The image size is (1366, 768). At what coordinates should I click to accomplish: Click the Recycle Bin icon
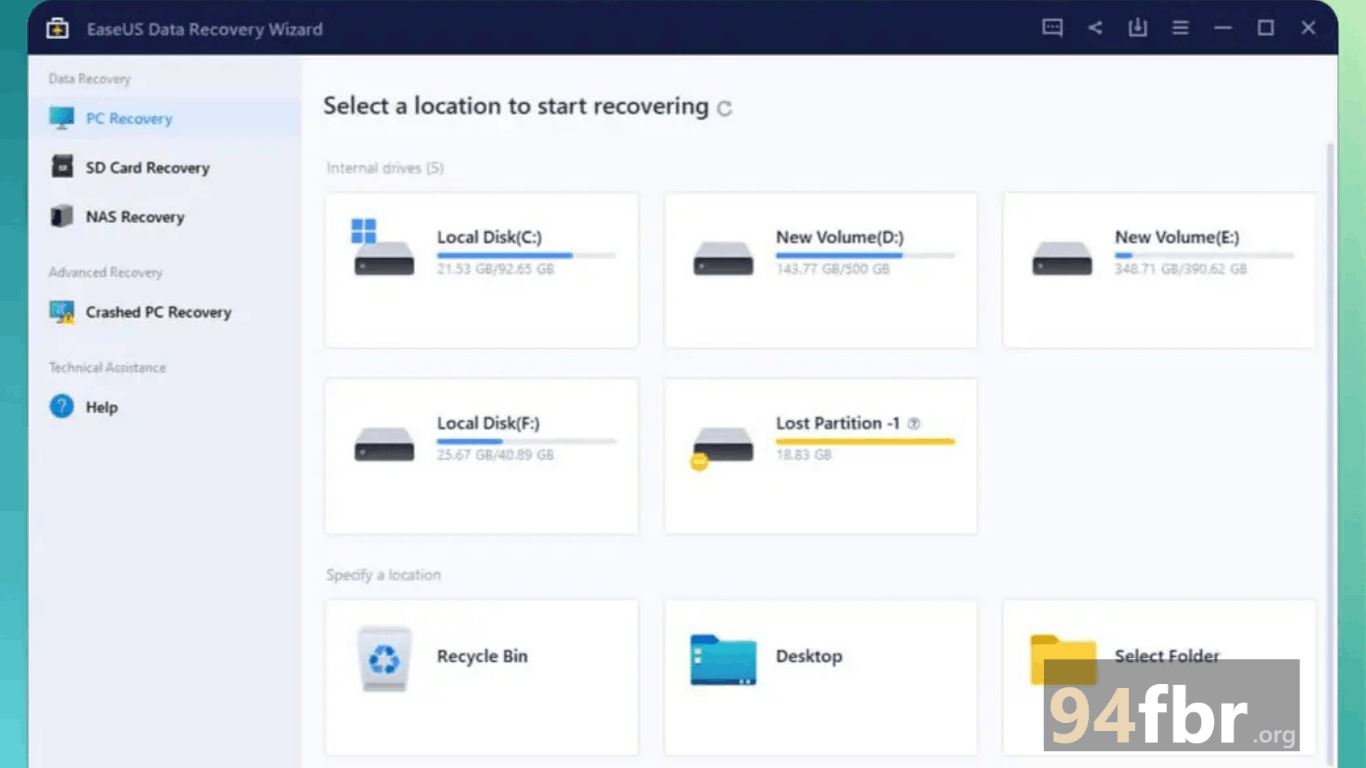tap(384, 659)
